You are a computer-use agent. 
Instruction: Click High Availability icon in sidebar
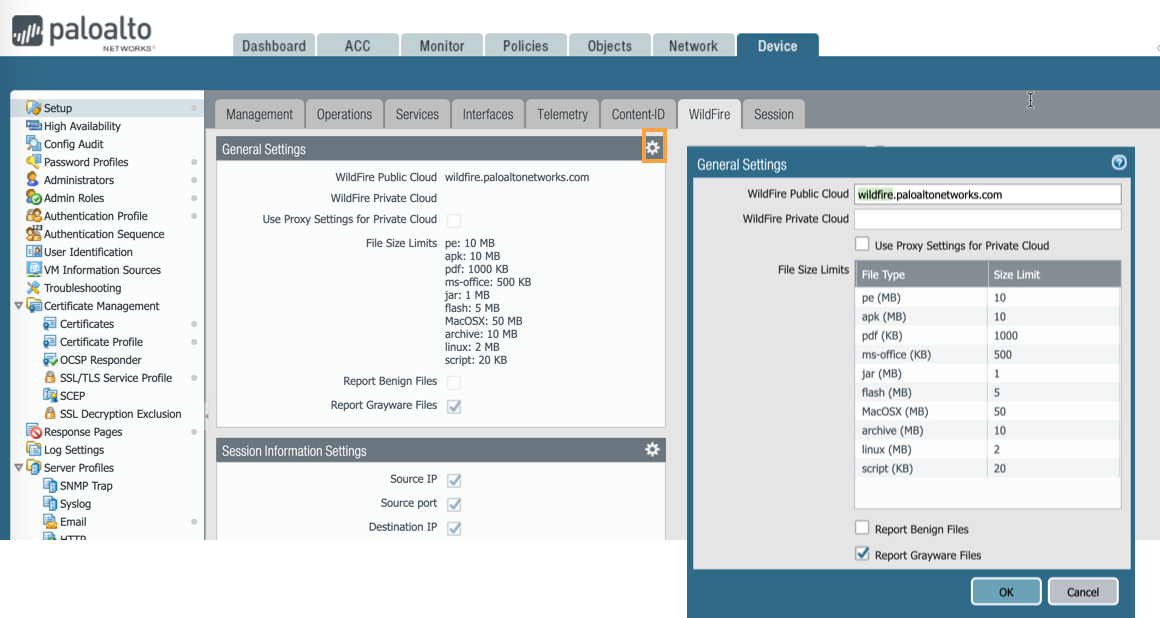(33, 126)
